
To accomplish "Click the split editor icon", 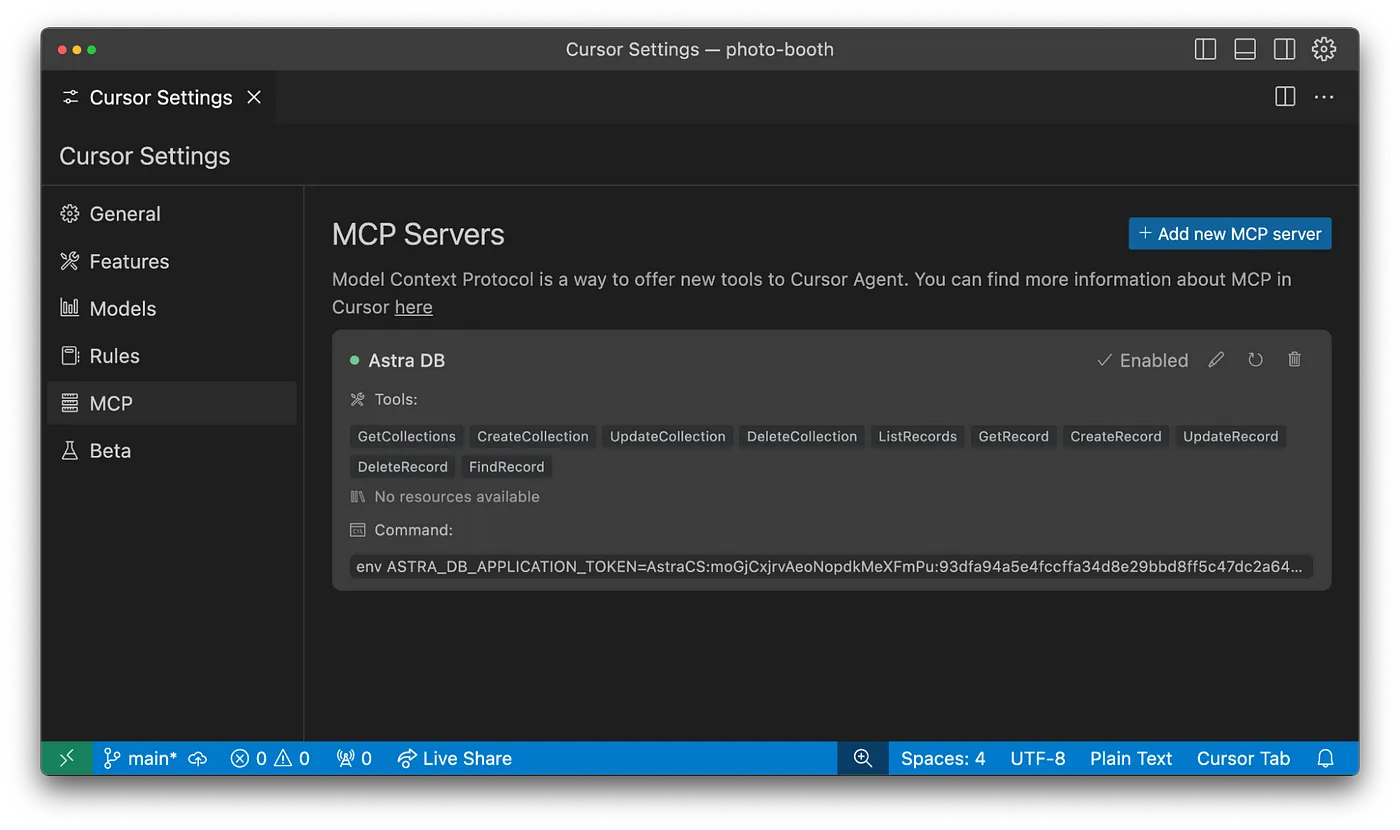I will click(x=1285, y=97).
